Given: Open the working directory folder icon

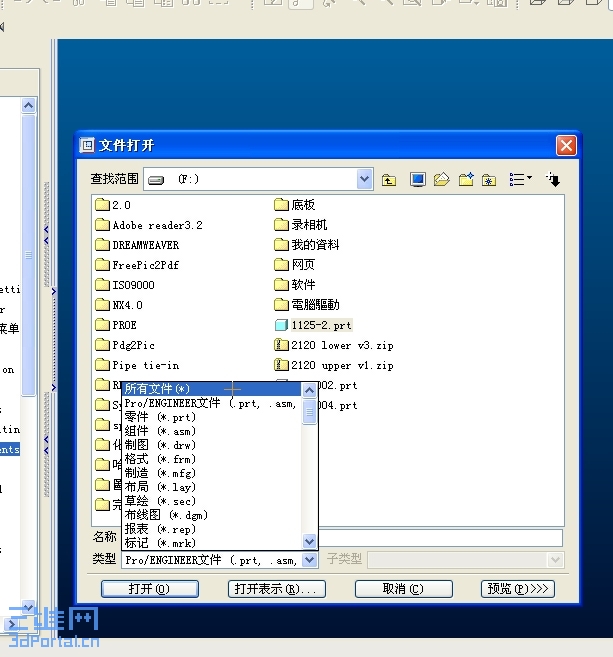Looking at the screenshot, I should point(442,180).
